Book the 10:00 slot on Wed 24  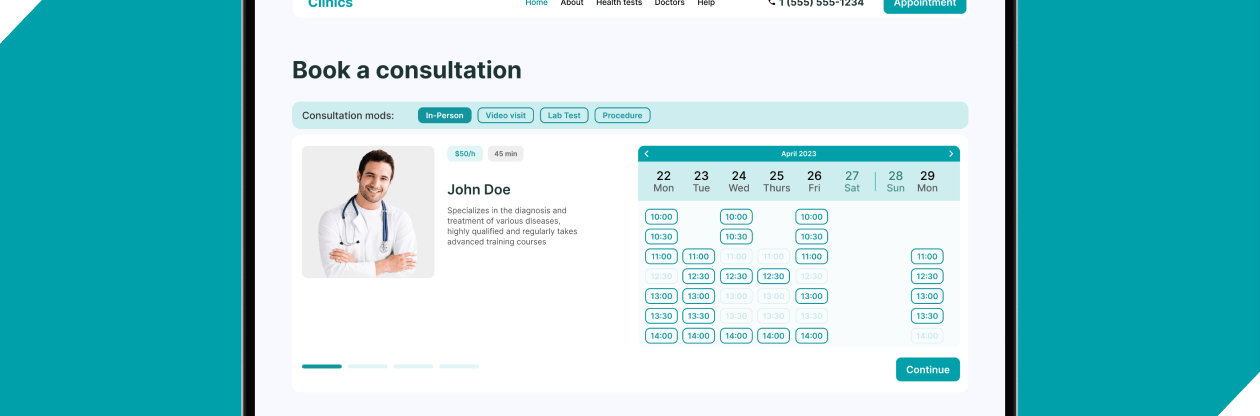coord(736,217)
